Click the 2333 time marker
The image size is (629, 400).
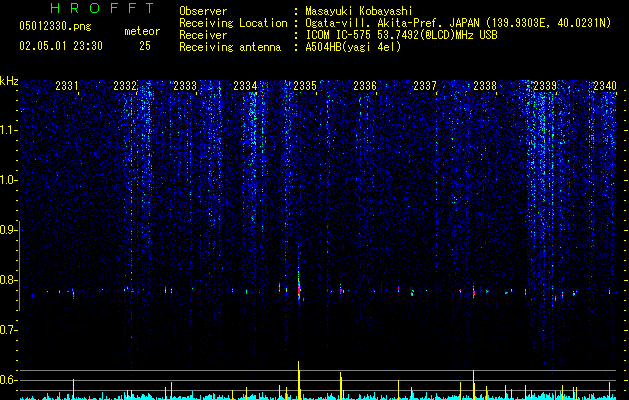(185, 85)
